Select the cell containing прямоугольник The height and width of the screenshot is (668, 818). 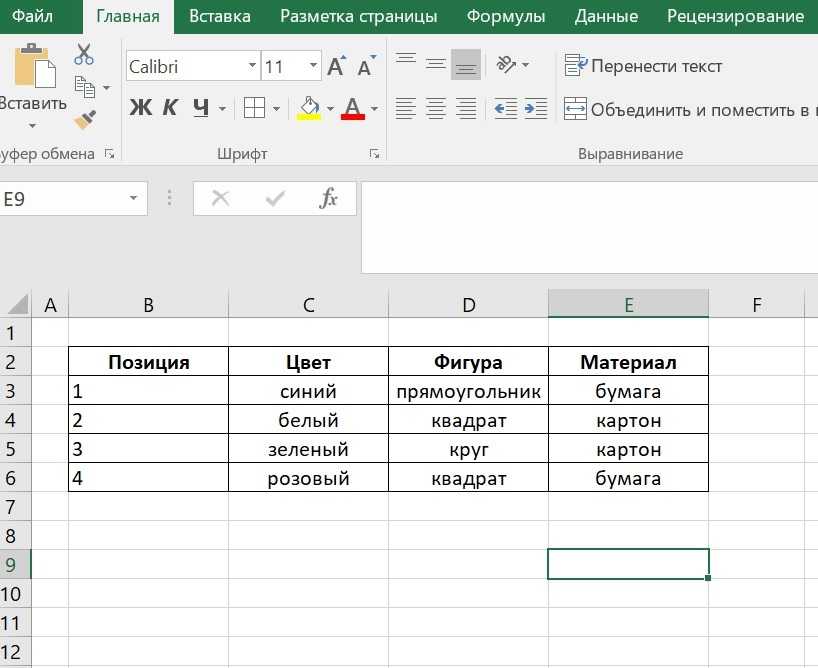468,390
